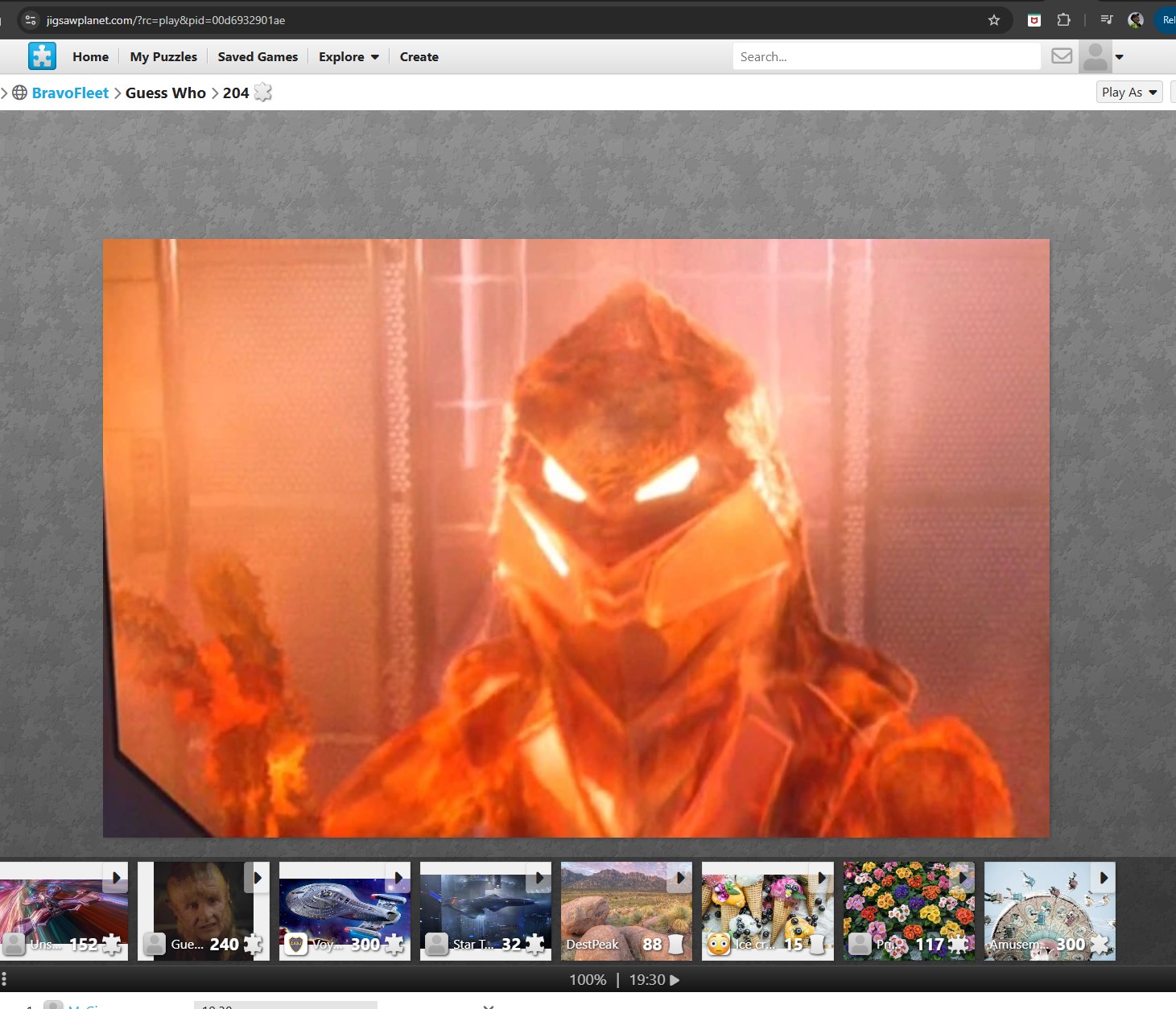The image size is (1176, 1009).
Task: Click the completed flame creature puzzle image
Action: 576,538
